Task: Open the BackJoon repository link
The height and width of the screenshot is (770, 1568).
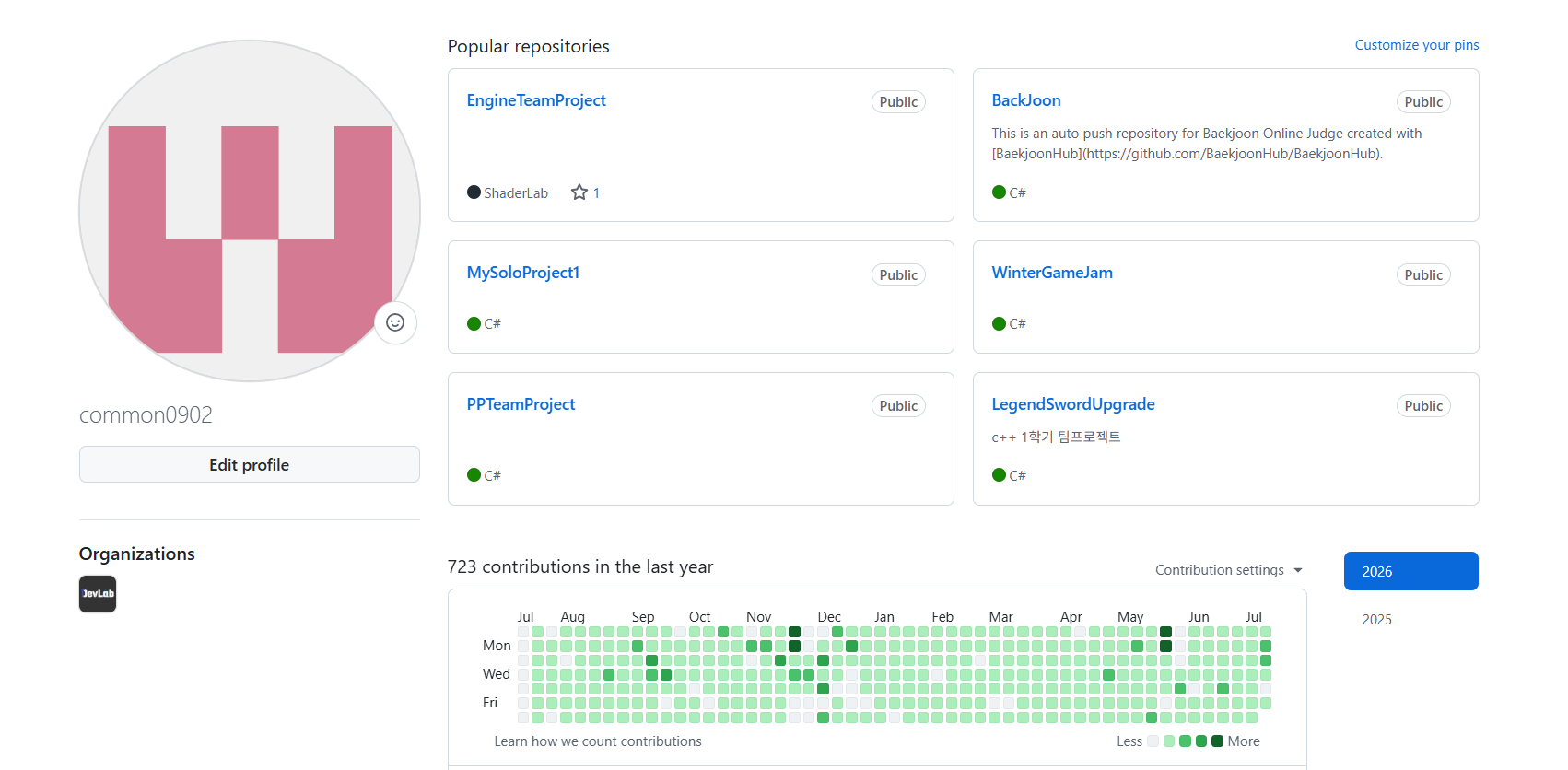Action: click(1026, 100)
